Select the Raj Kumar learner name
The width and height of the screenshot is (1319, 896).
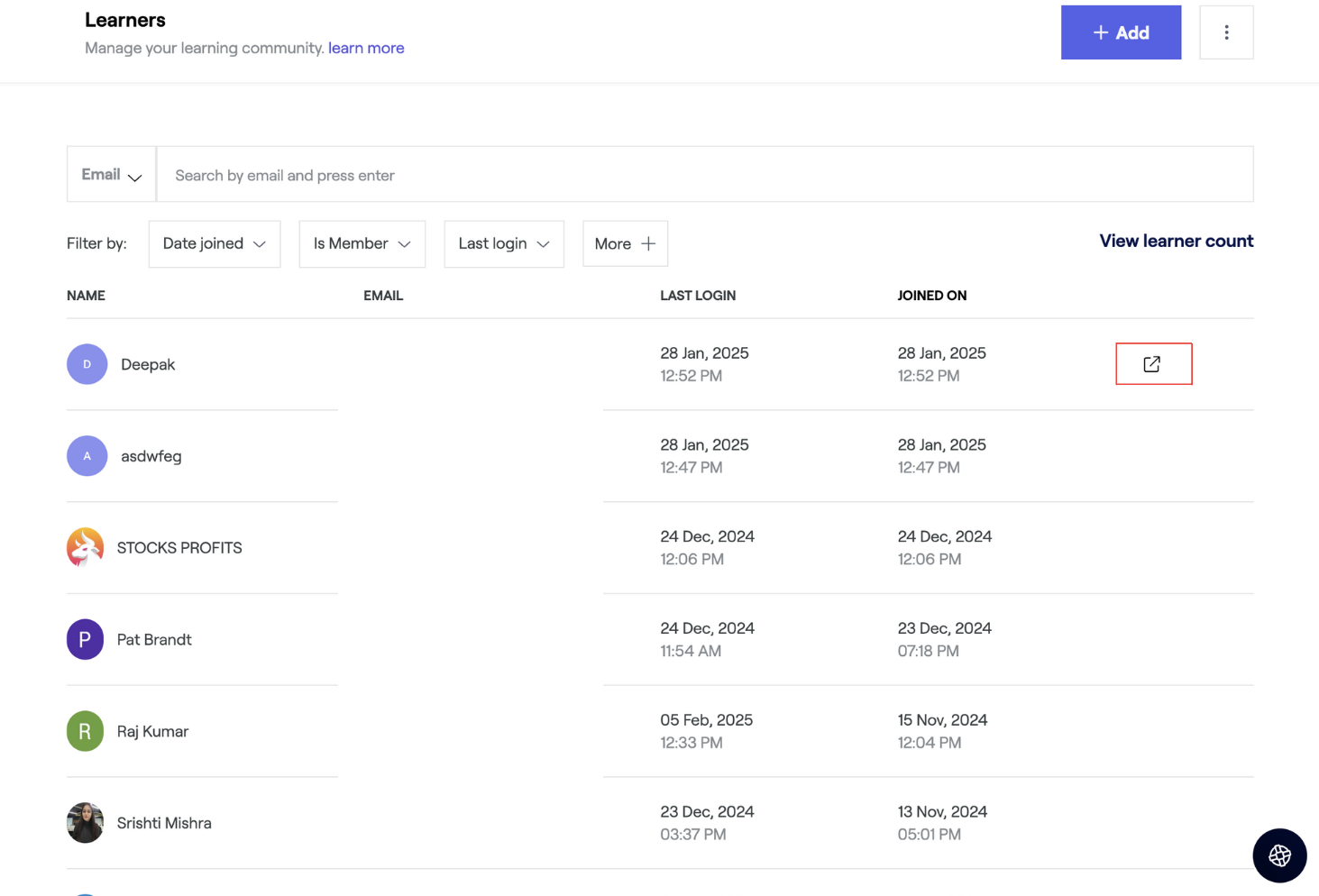(152, 731)
